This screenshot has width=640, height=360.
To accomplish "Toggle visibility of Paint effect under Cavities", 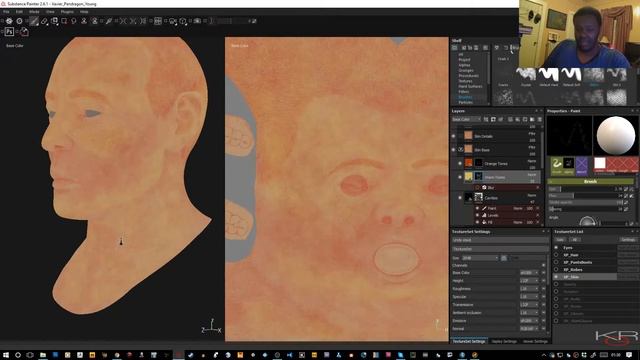I will 477,208.
